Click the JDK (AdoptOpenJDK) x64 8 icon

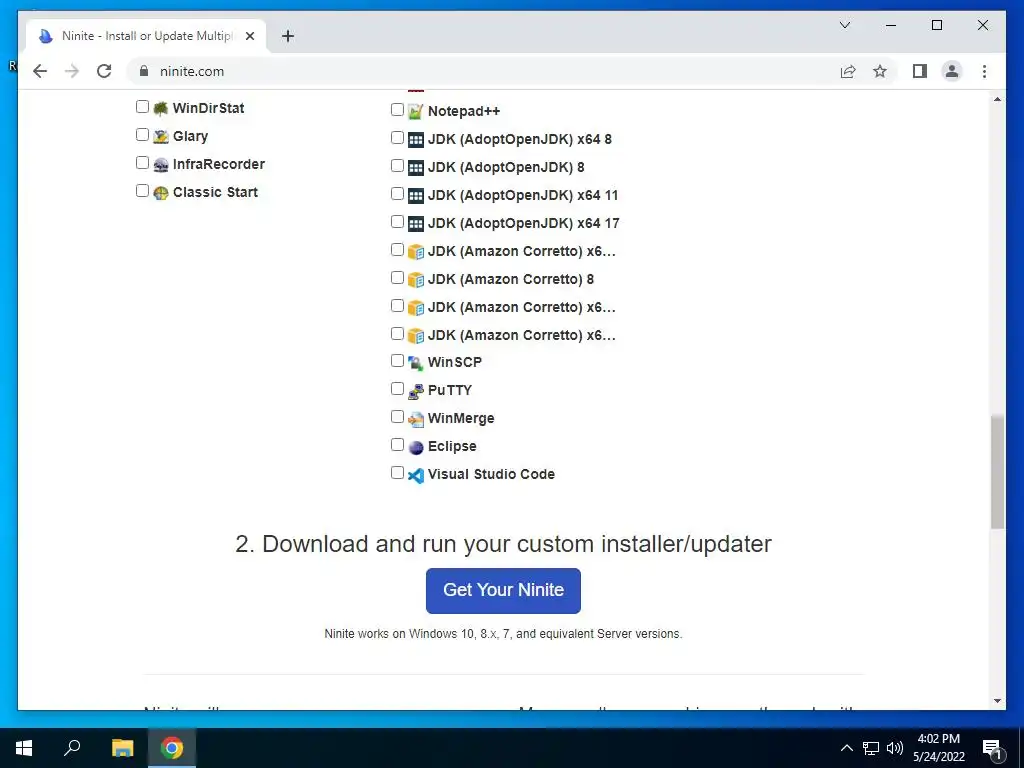point(415,140)
